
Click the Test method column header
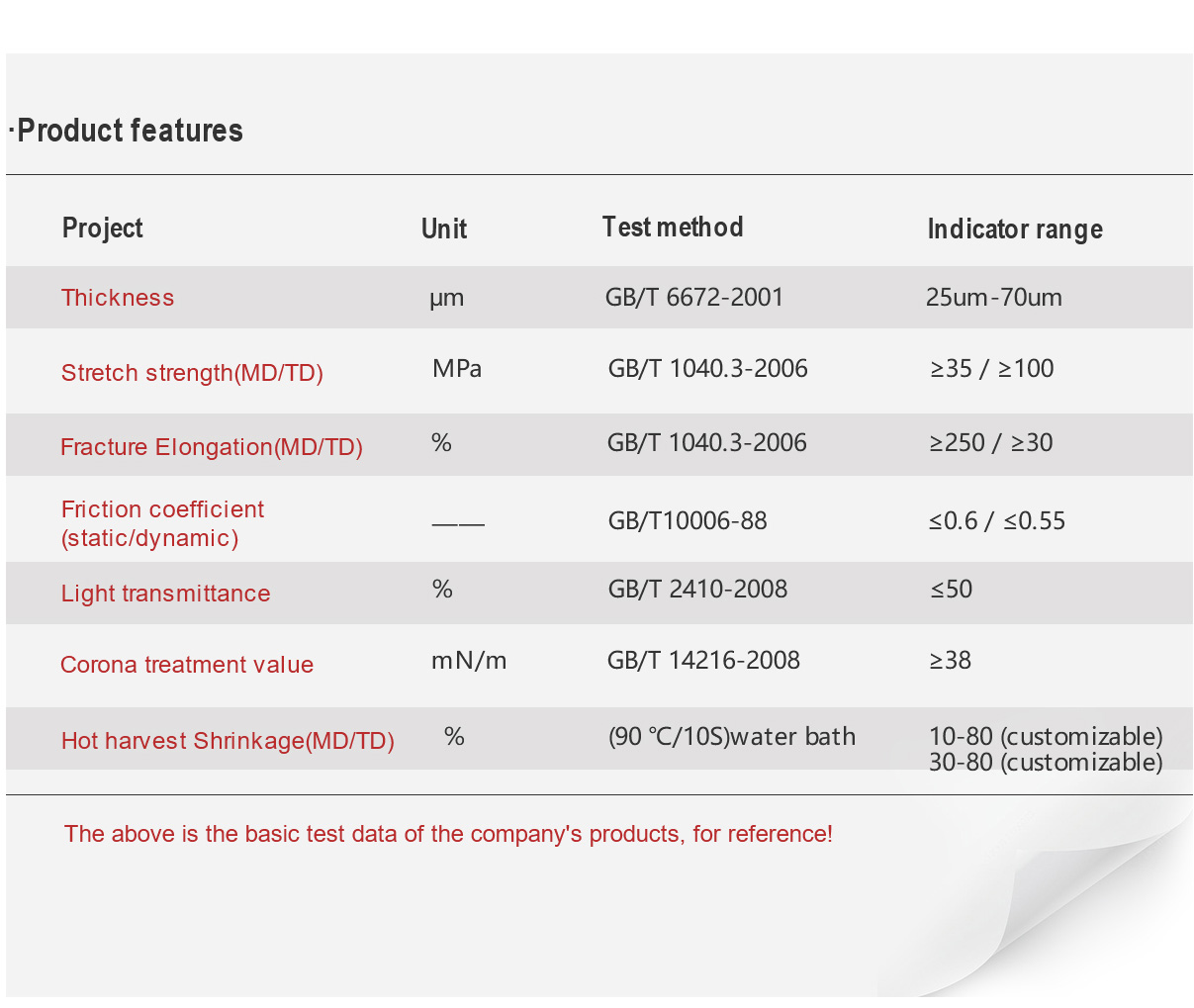(x=673, y=228)
